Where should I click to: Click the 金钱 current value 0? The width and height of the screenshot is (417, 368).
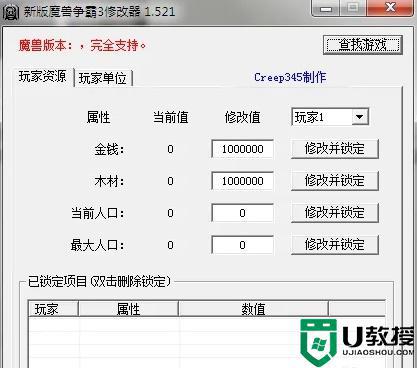click(x=170, y=149)
